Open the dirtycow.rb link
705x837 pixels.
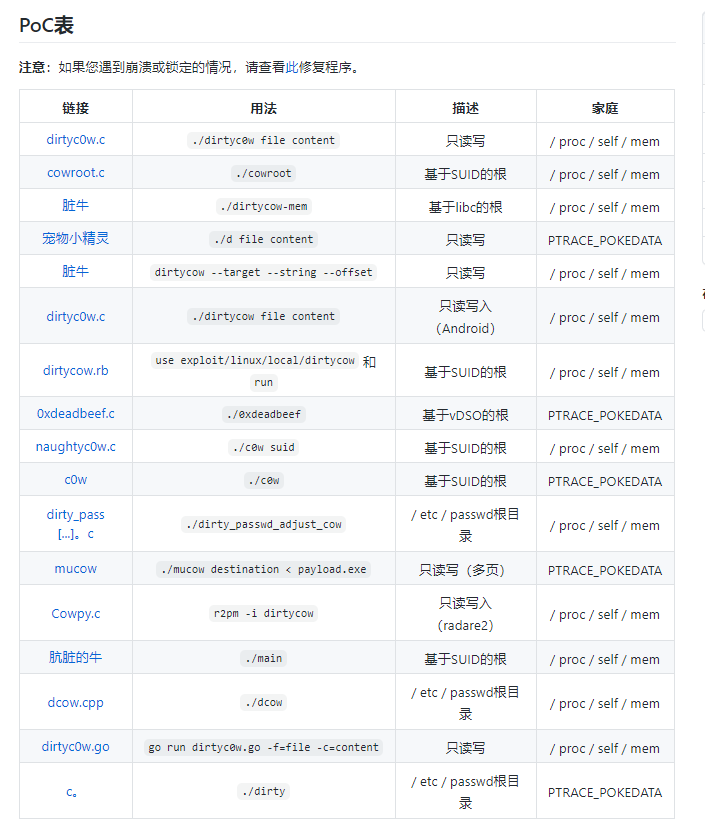click(76, 370)
